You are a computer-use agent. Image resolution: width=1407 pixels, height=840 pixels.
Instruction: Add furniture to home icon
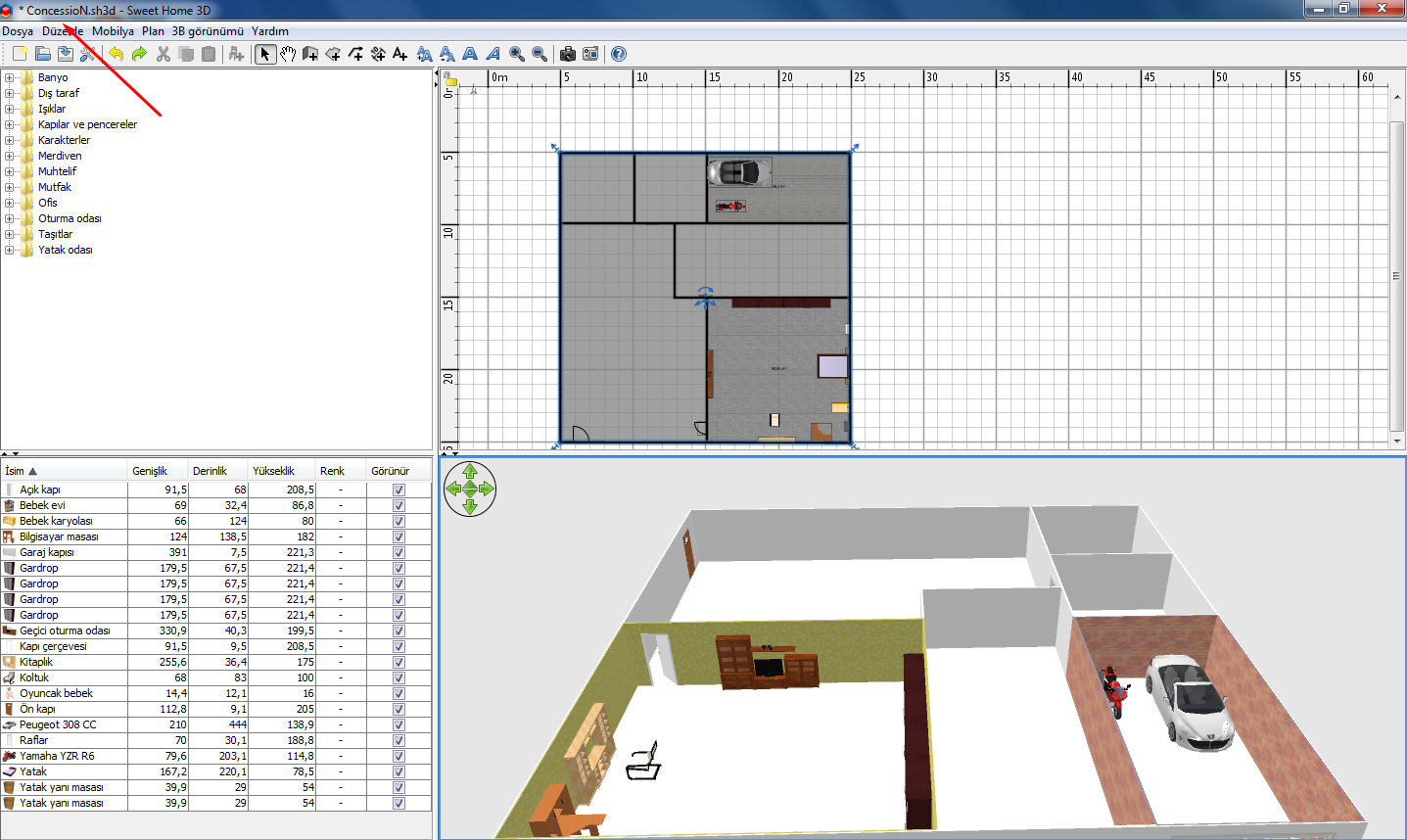(x=236, y=54)
